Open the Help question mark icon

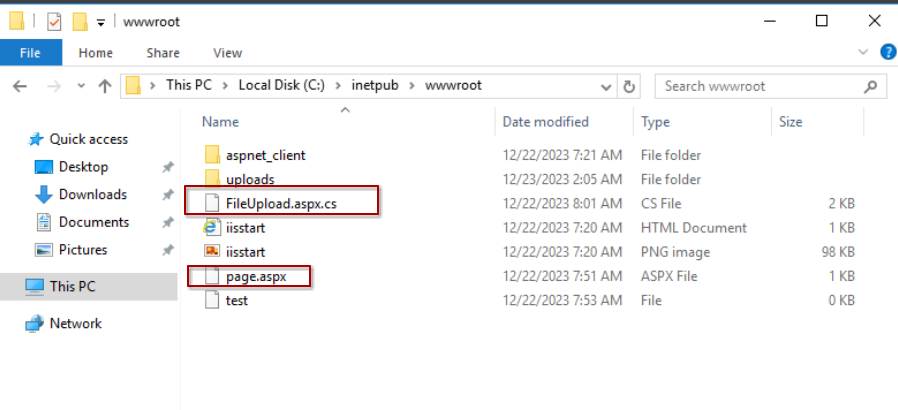point(887,52)
